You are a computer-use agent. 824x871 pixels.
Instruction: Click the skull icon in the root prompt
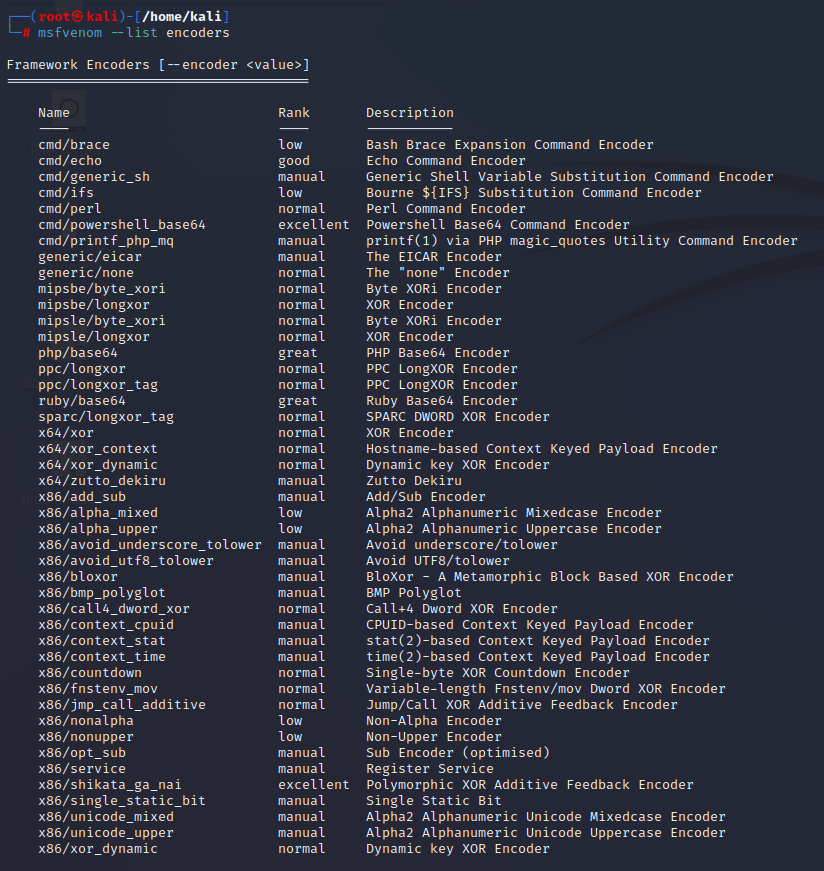coord(77,17)
